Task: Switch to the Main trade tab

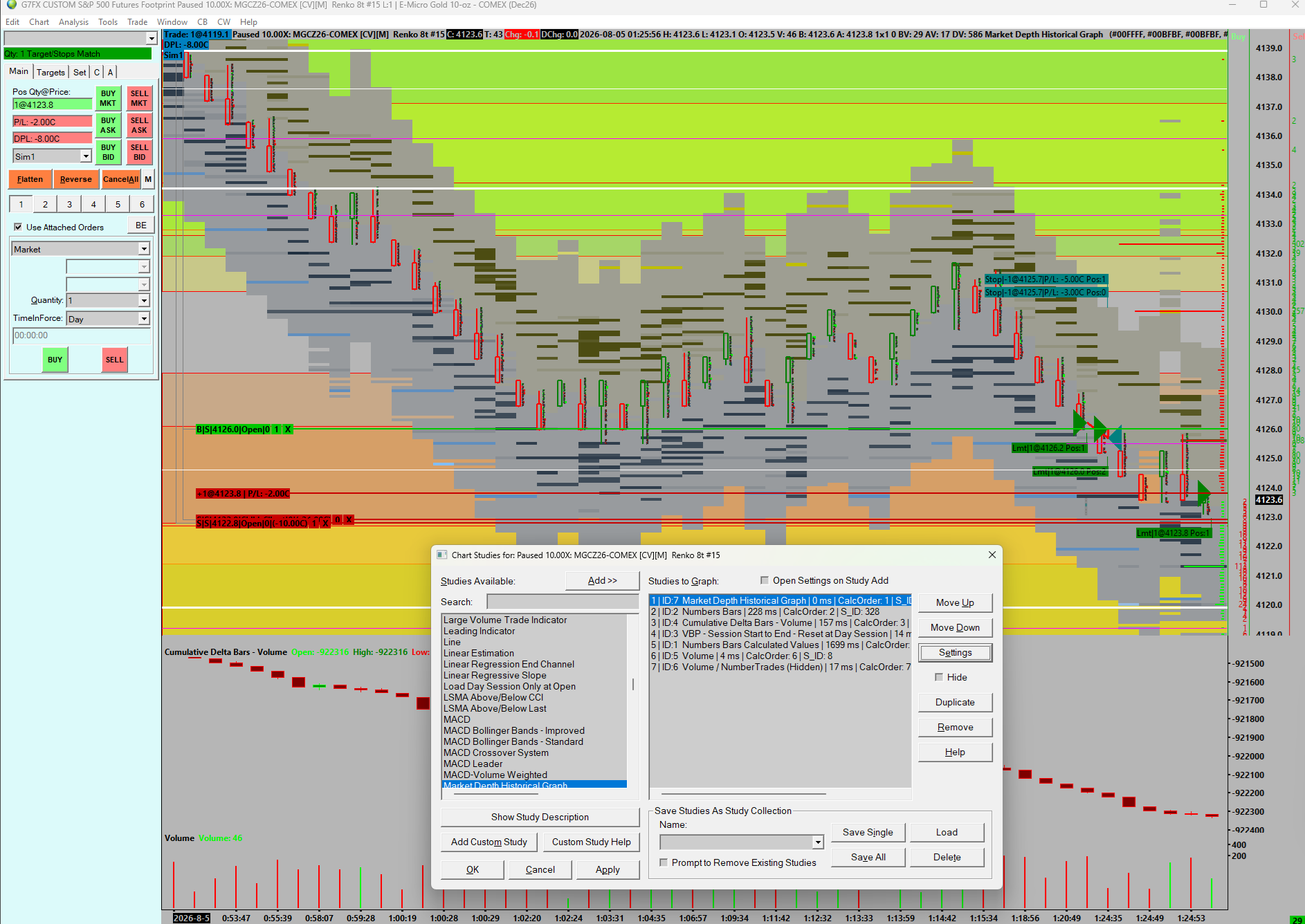Action: pos(19,71)
